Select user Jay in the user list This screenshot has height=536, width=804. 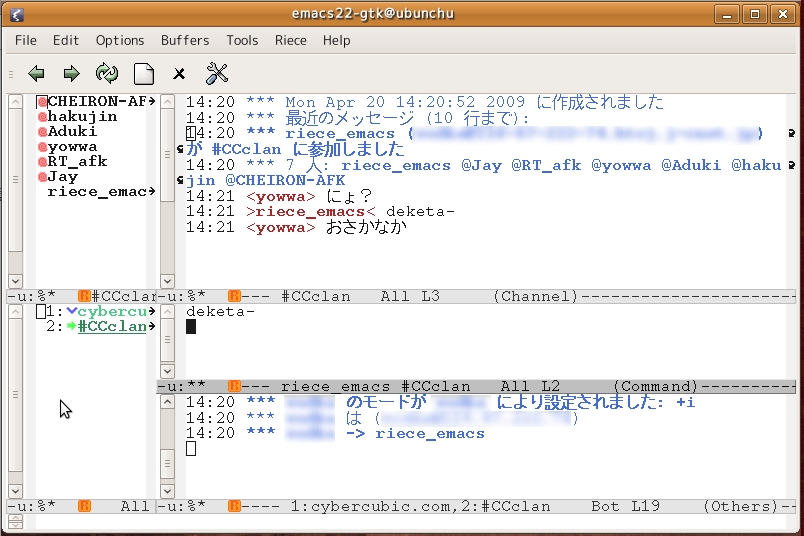63,177
